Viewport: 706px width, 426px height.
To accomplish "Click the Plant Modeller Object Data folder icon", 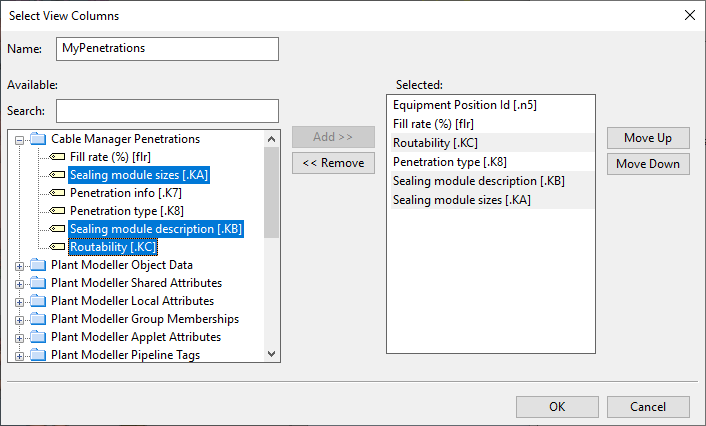I will point(38,265).
